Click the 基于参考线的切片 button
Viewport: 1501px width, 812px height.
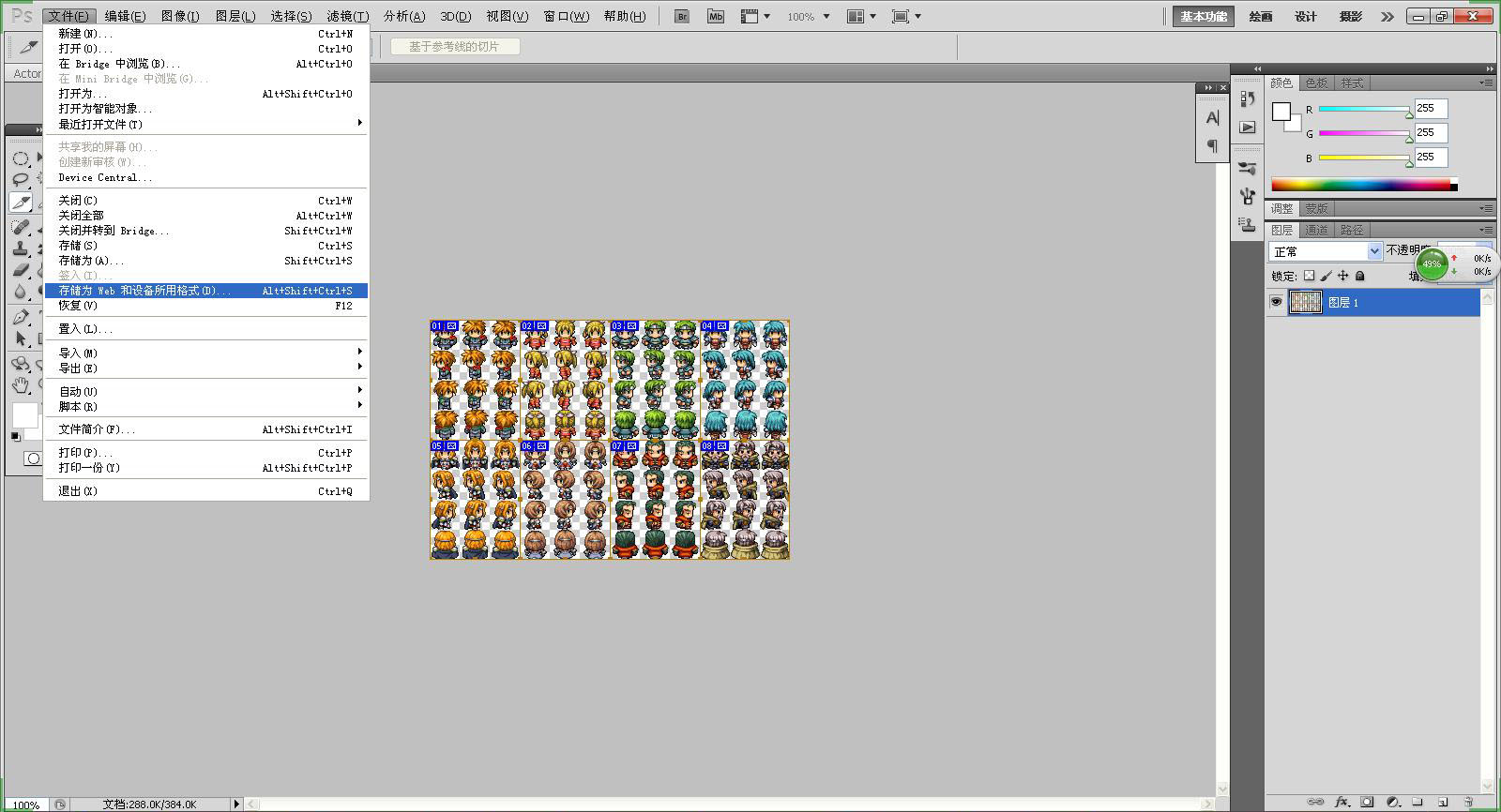454,46
